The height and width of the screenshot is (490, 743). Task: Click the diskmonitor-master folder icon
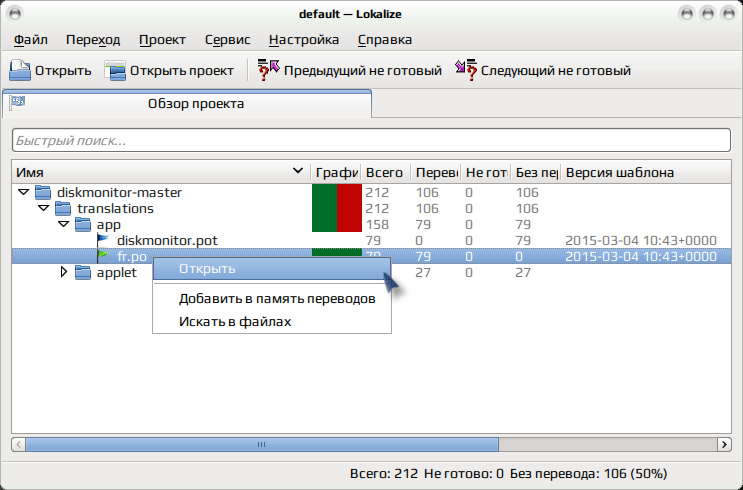(x=43, y=192)
